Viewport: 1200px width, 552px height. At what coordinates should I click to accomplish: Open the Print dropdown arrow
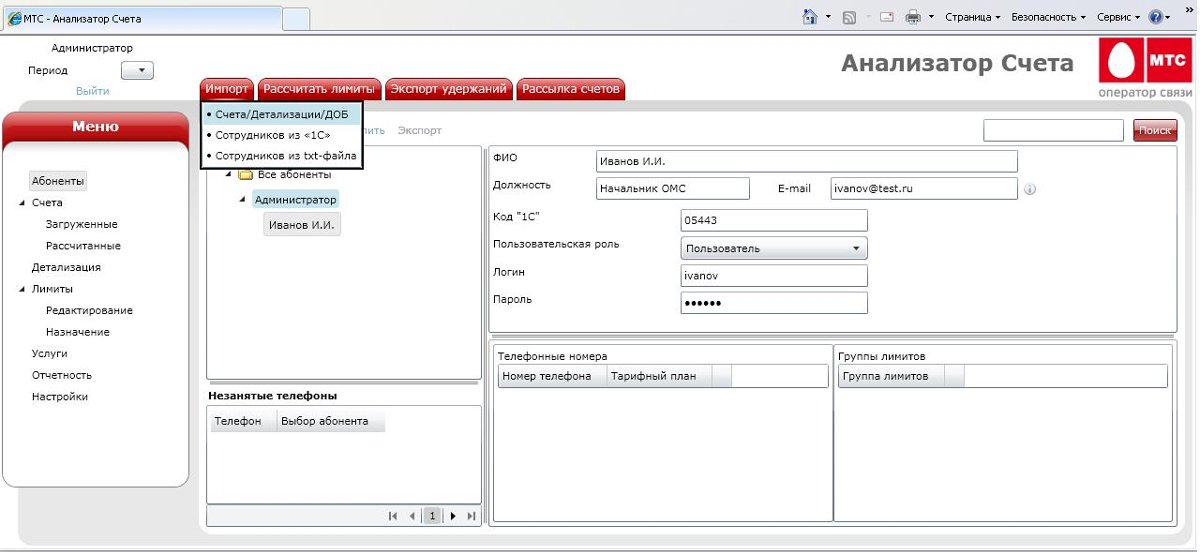pos(932,17)
